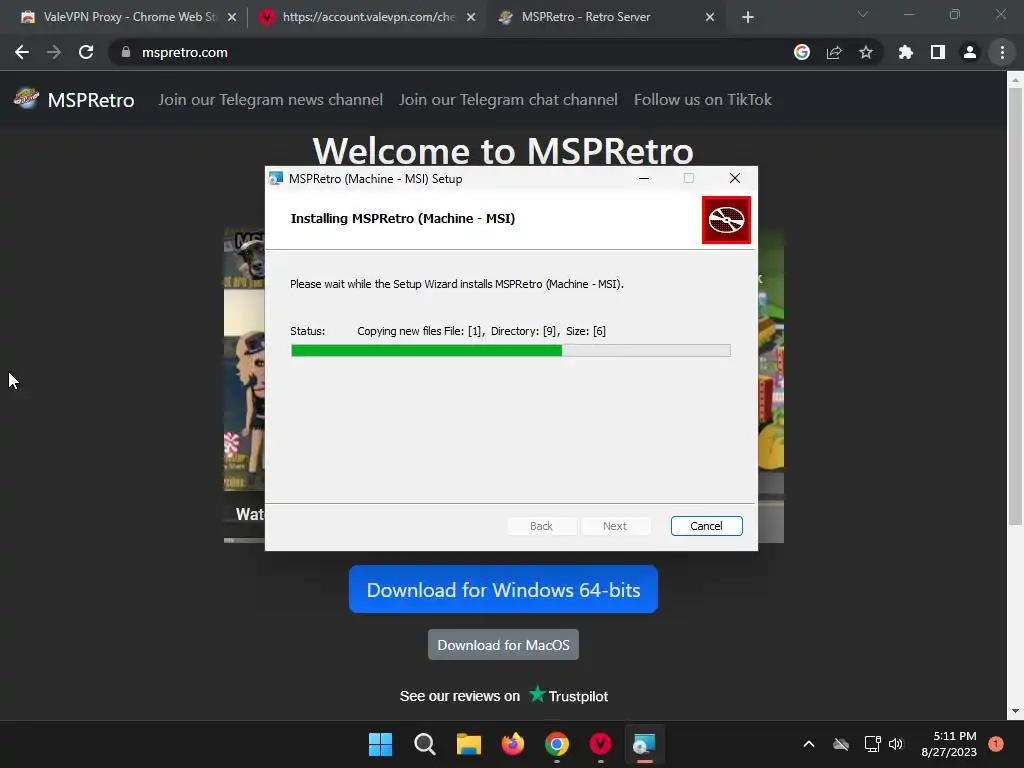This screenshot has height=768, width=1024.
Task: Launch Firefox from taskbar
Action: click(x=513, y=744)
